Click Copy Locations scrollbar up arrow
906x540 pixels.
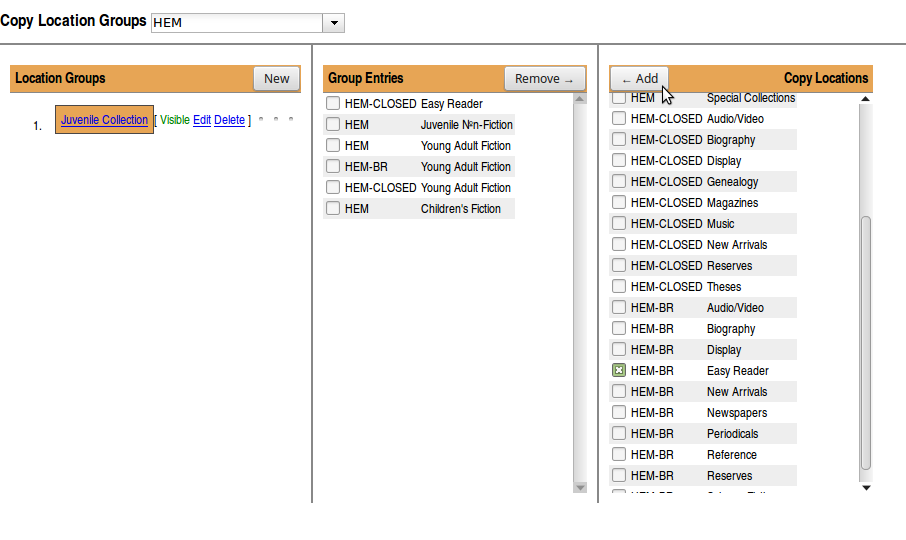tap(866, 99)
